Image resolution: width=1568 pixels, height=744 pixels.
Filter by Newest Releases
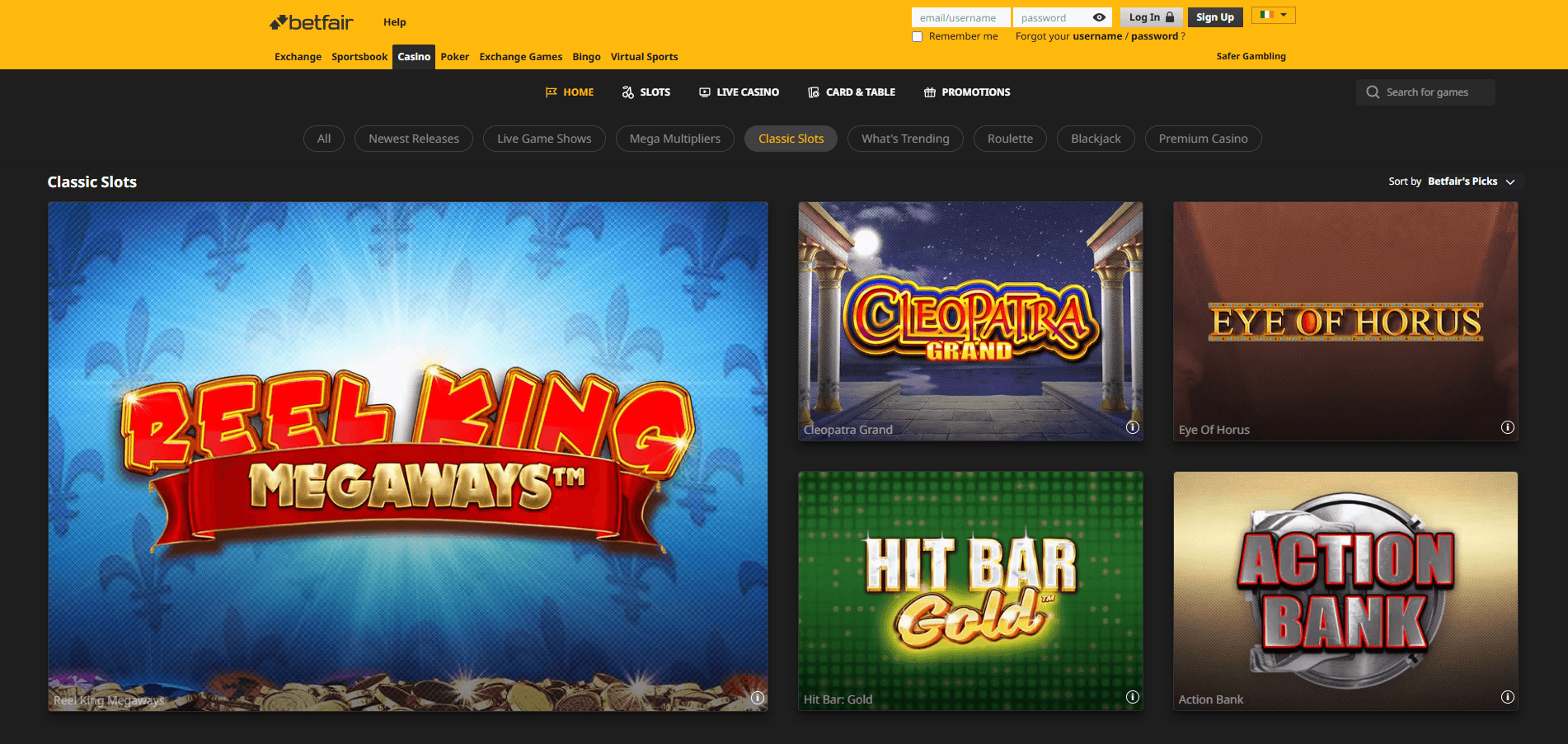coord(414,139)
